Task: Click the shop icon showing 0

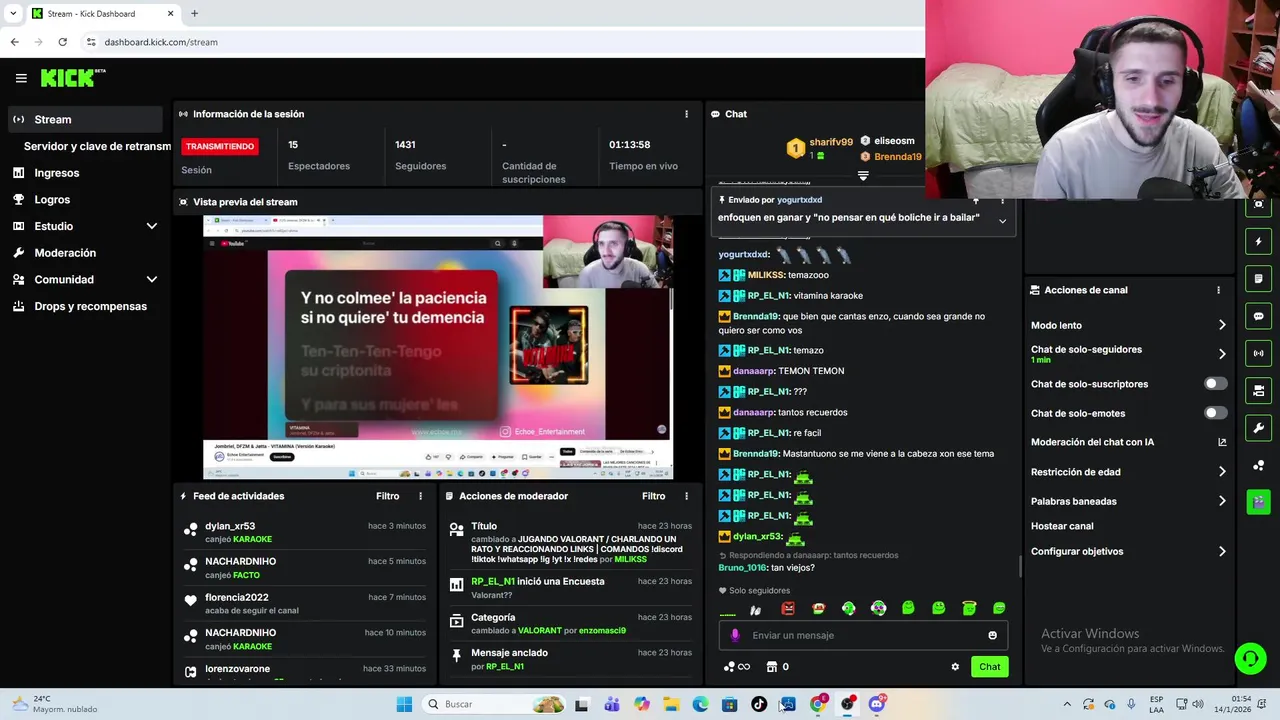Action: click(x=777, y=667)
